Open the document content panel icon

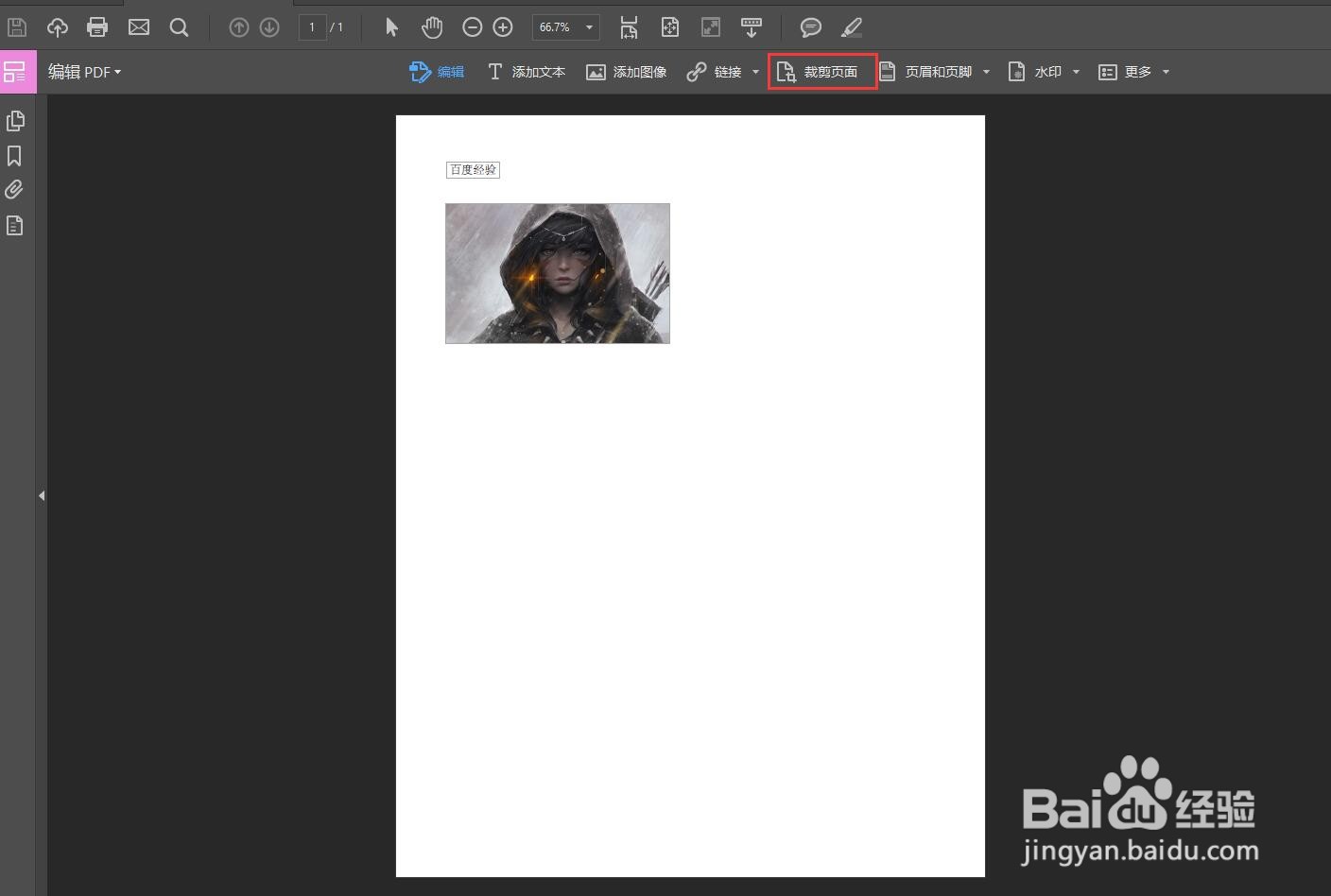pyautogui.click(x=15, y=226)
